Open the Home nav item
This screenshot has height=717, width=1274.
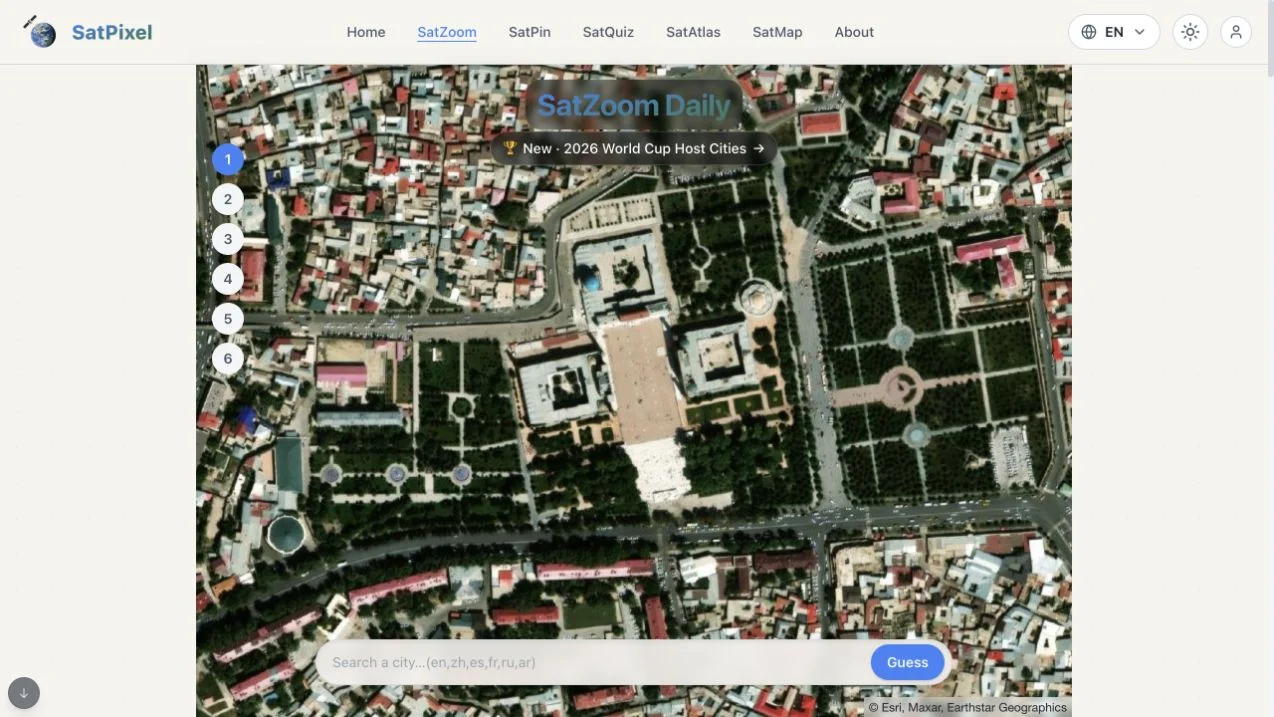(366, 32)
